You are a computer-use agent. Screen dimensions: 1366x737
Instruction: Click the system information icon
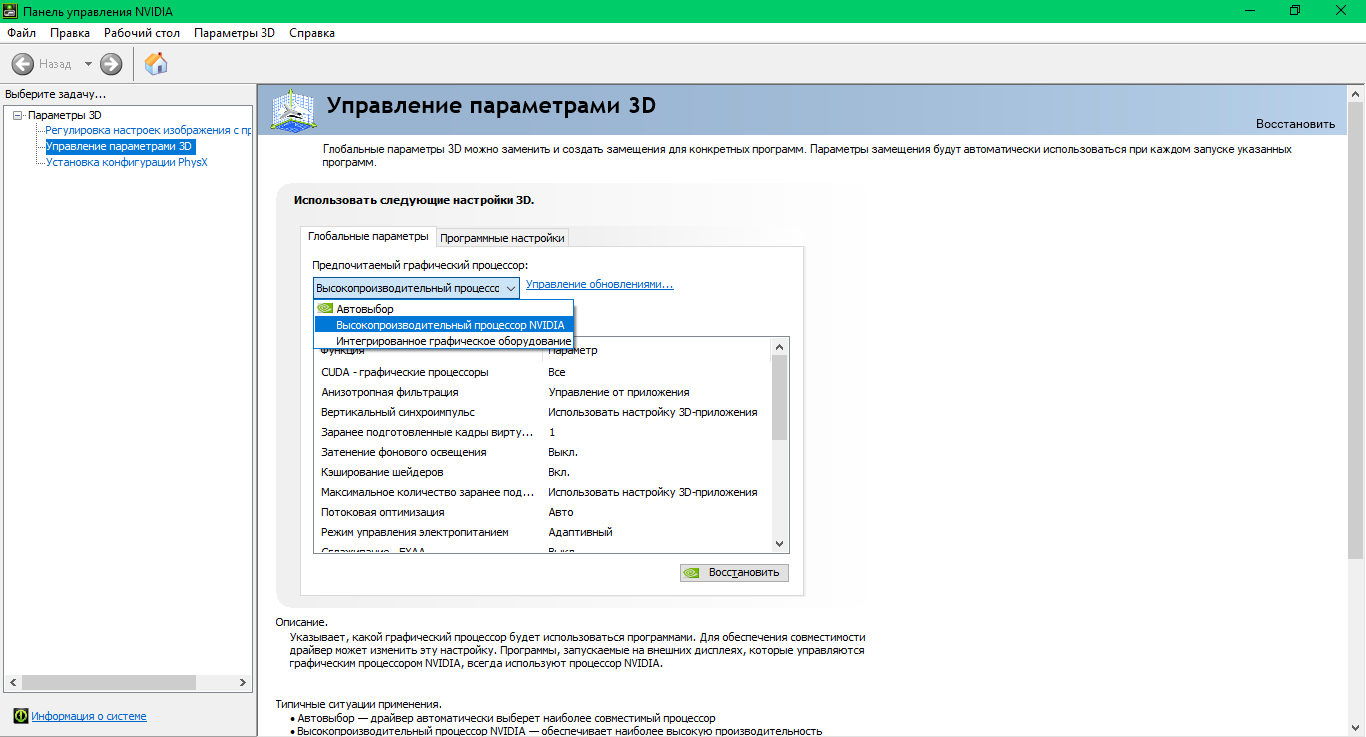[x=20, y=716]
